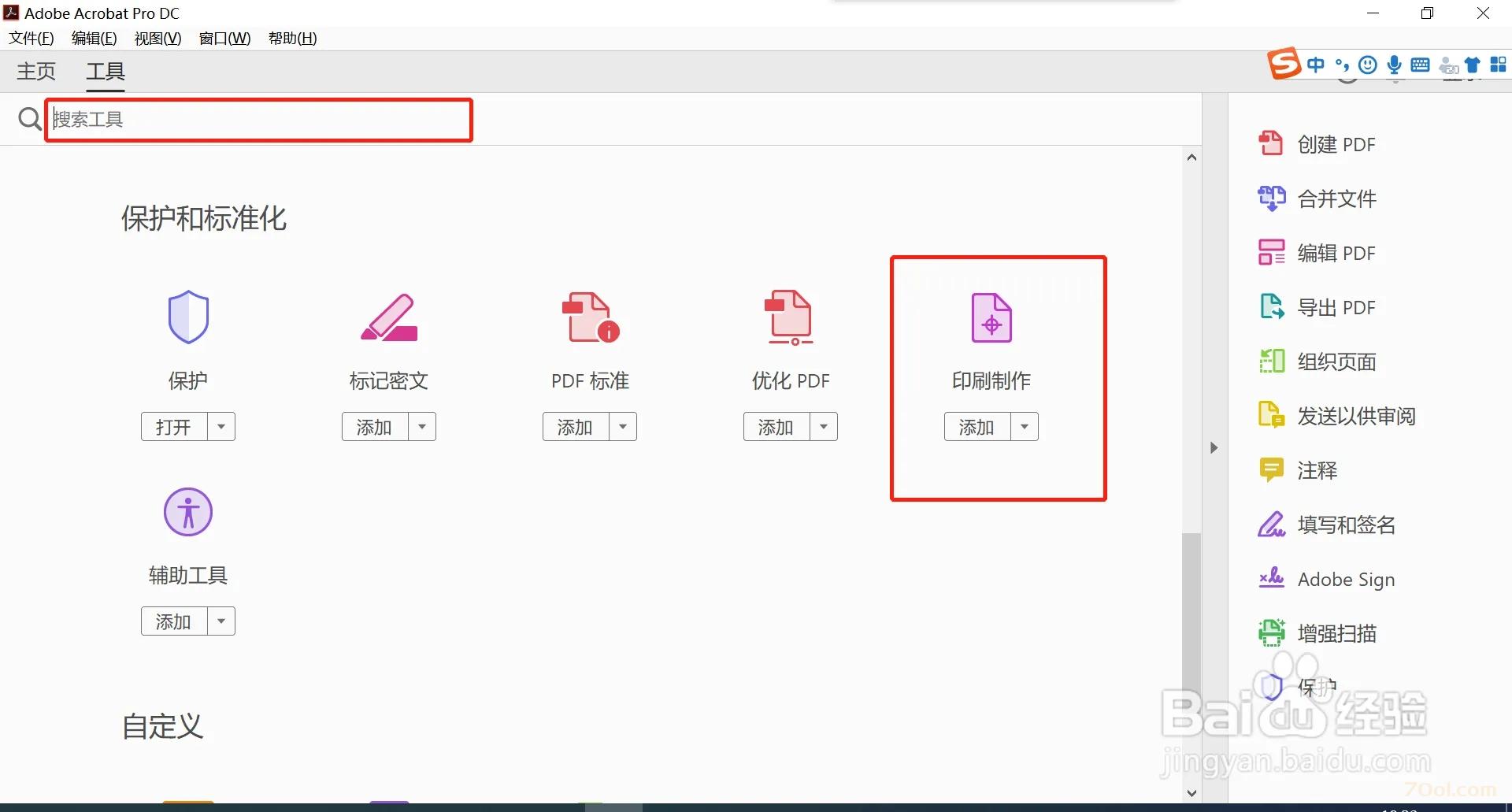Screen dimensions: 1512x812
Task: Open 导出 PDF in the right pane
Action: pos(1317,307)
